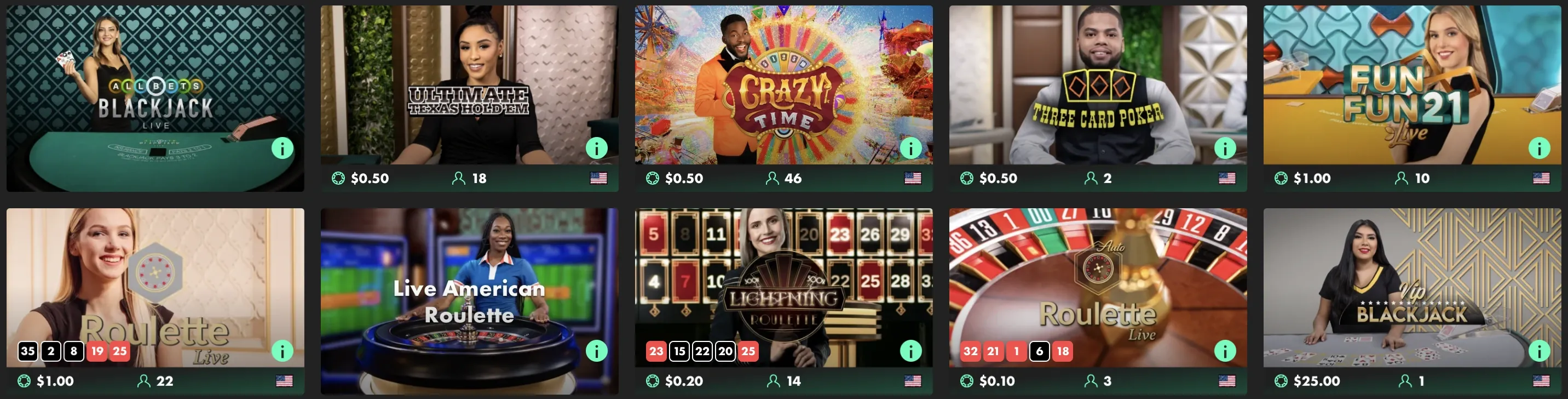This screenshot has width=1568, height=399.
Task: Open Fun Fun 21 Live info
Action: pyautogui.click(x=1540, y=148)
